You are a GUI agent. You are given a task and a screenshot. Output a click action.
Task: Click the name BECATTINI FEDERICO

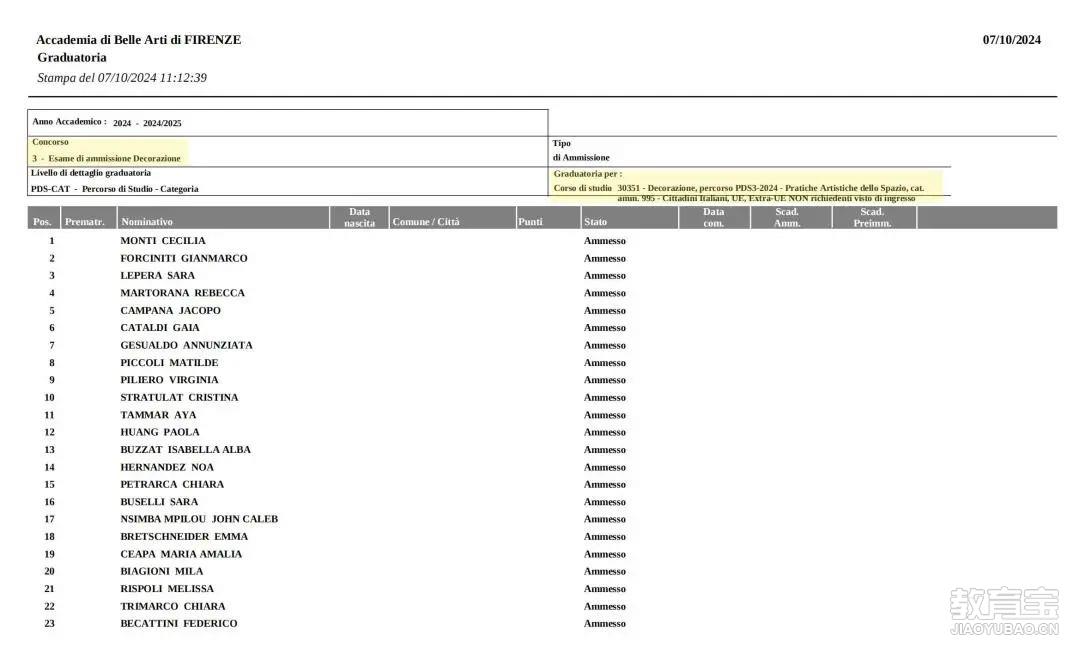pyautogui.click(x=178, y=624)
